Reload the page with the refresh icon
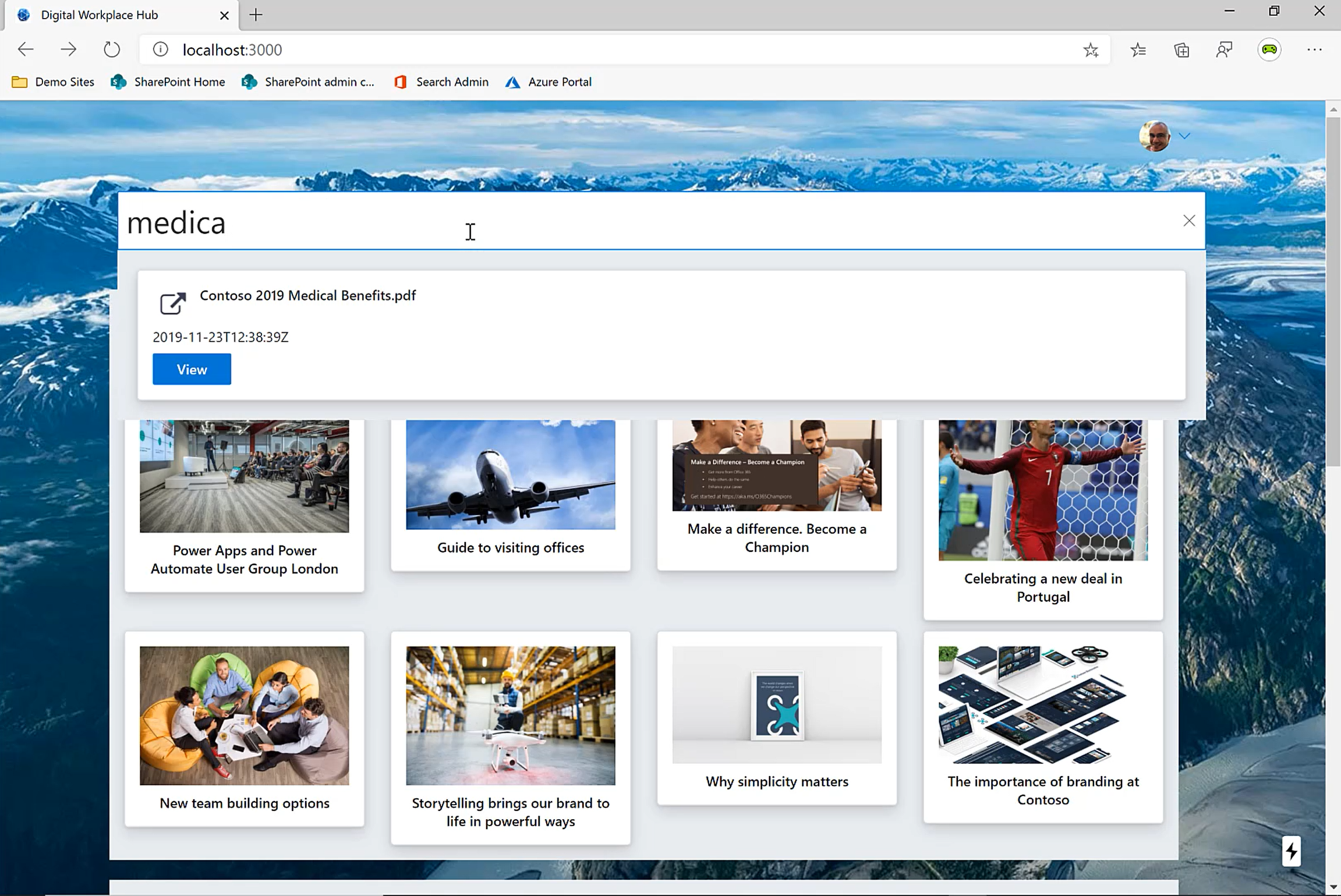The width and height of the screenshot is (1341, 896). [112, 49]
